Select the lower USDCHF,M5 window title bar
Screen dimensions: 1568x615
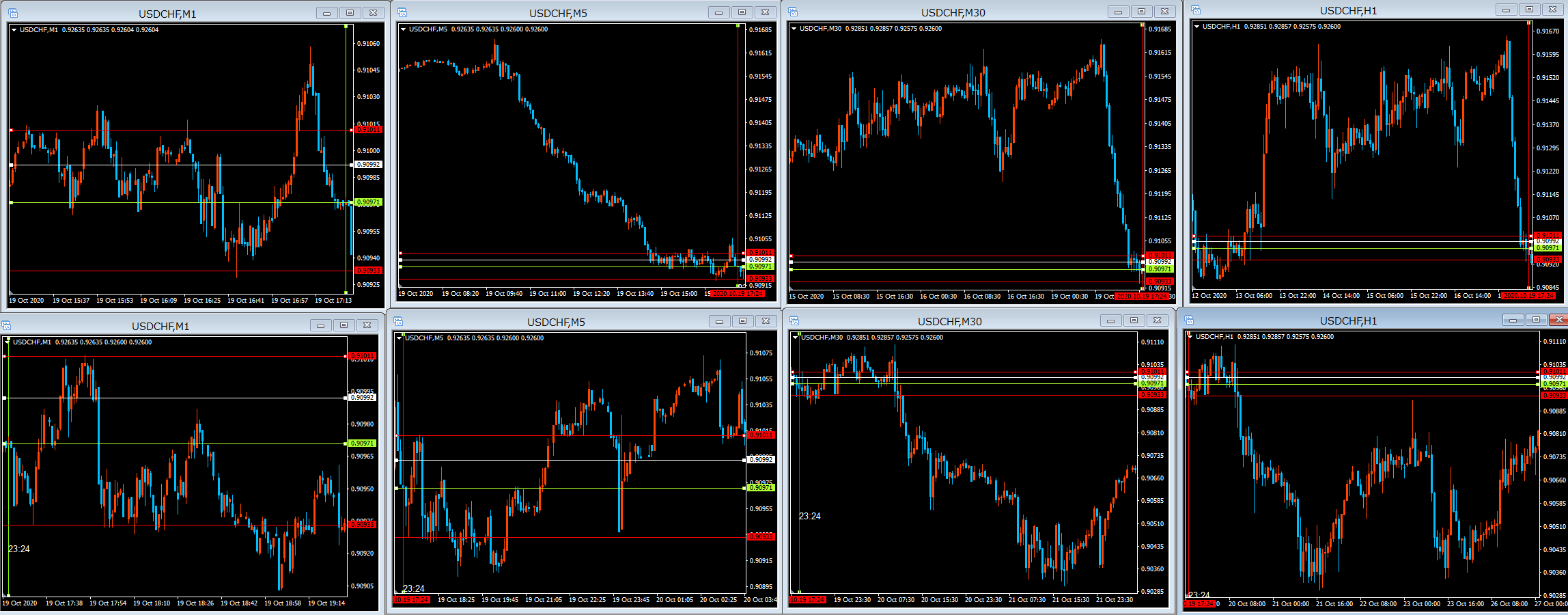[555, 322]
